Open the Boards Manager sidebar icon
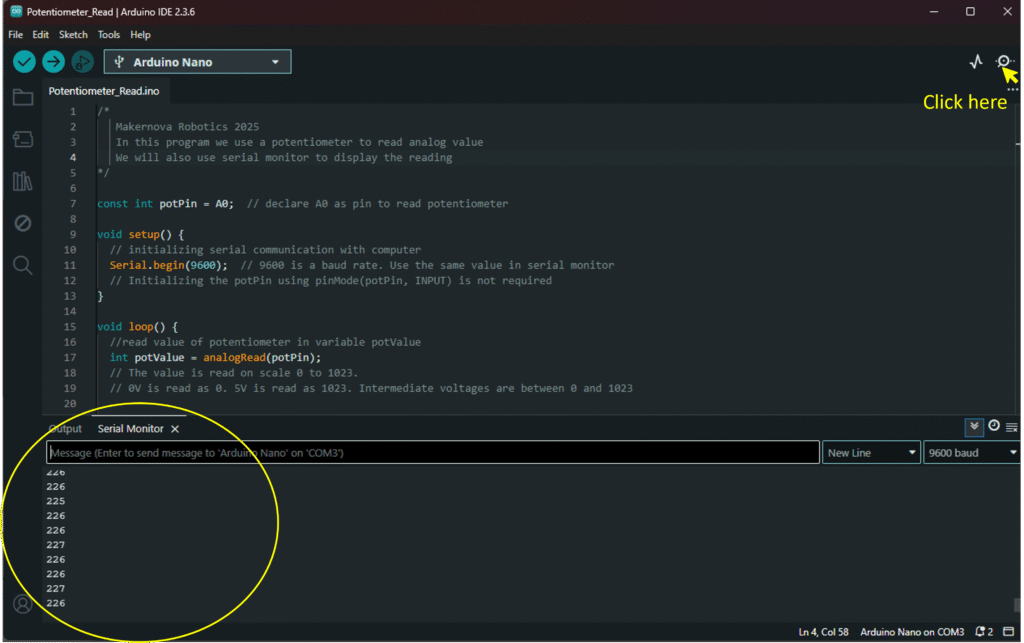The width and height of the screenshot is (1024, 643). pyautogui.click(x=22, y=140)
